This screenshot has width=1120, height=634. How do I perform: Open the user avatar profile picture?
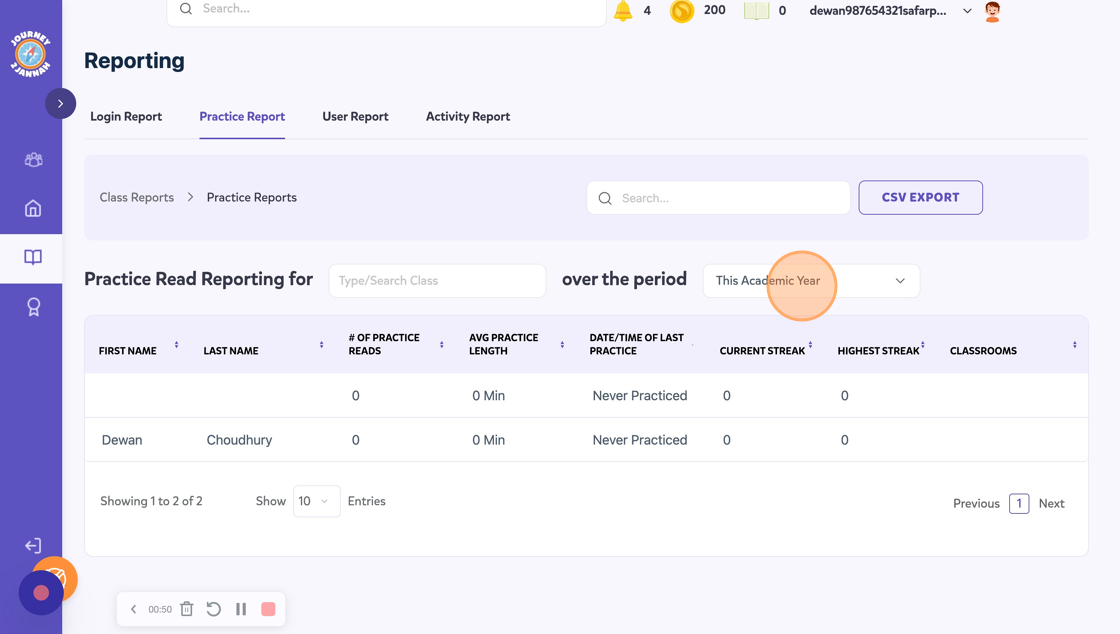992,11
